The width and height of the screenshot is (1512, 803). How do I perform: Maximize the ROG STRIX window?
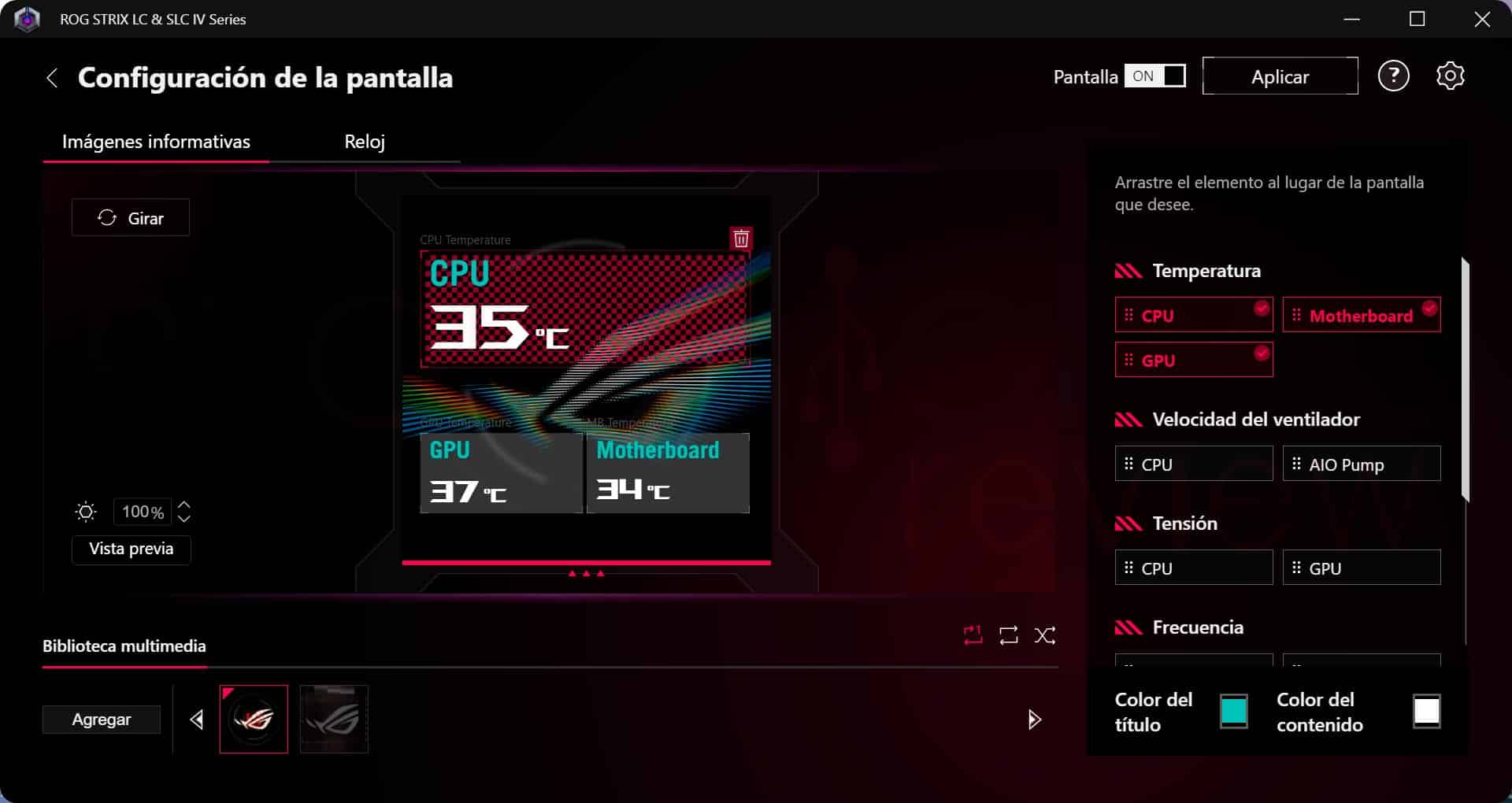point(1417,19)
